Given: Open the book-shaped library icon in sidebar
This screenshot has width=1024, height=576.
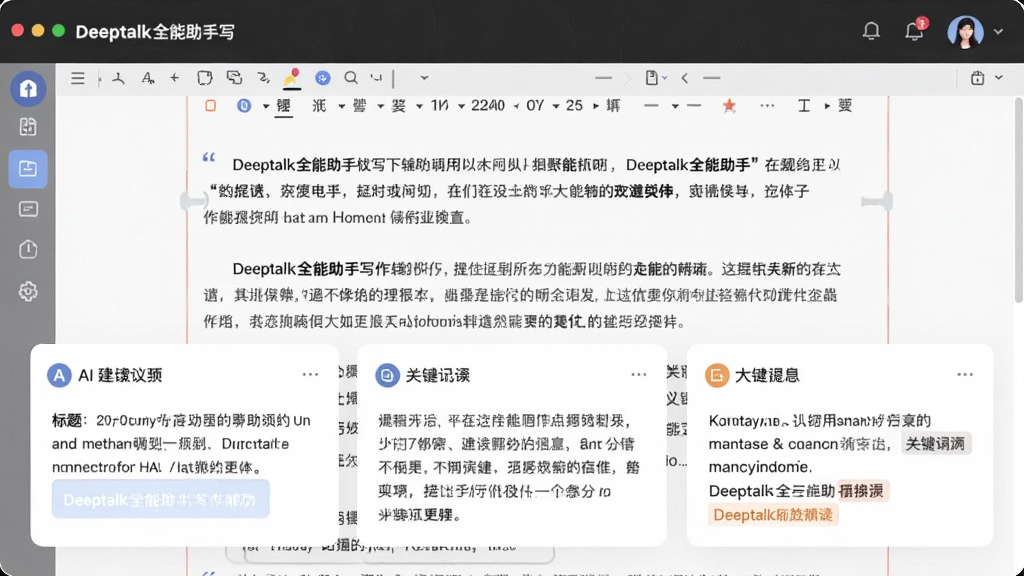Looking at the screenshot, I should 28,127.
